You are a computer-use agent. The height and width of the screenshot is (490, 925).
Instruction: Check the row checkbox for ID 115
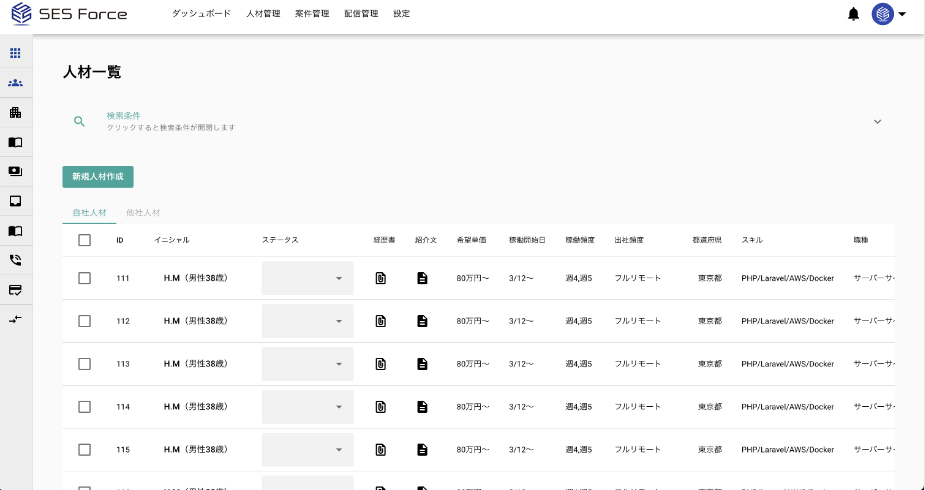[84, 450]
